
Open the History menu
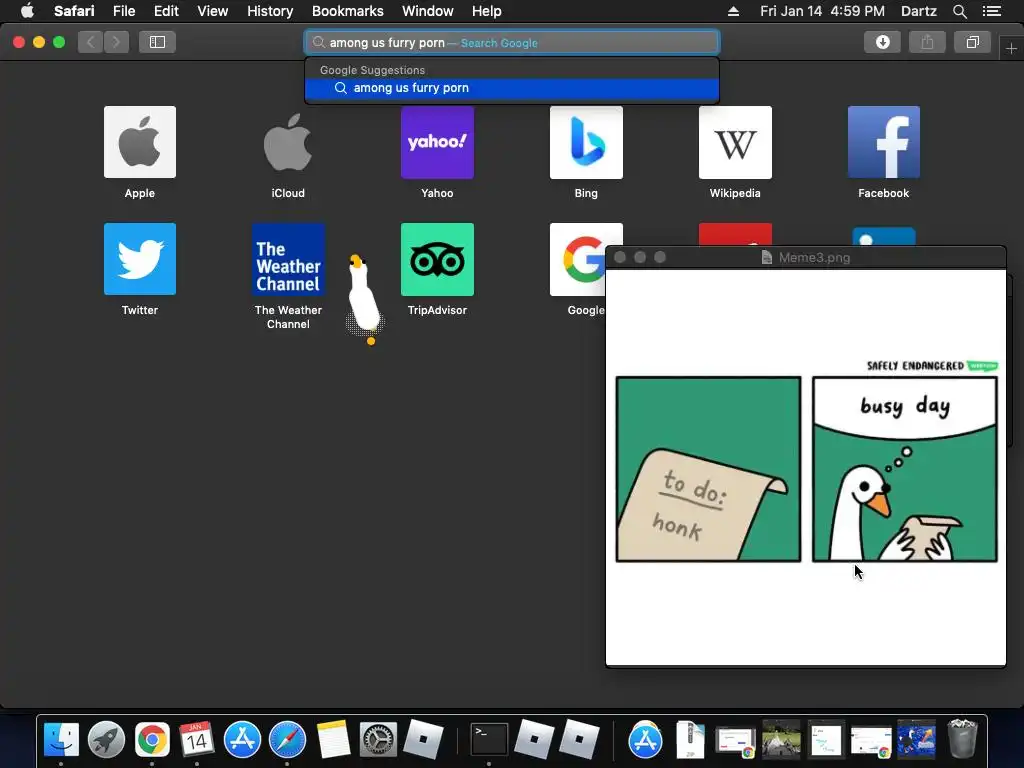click(x=270, y=11)
